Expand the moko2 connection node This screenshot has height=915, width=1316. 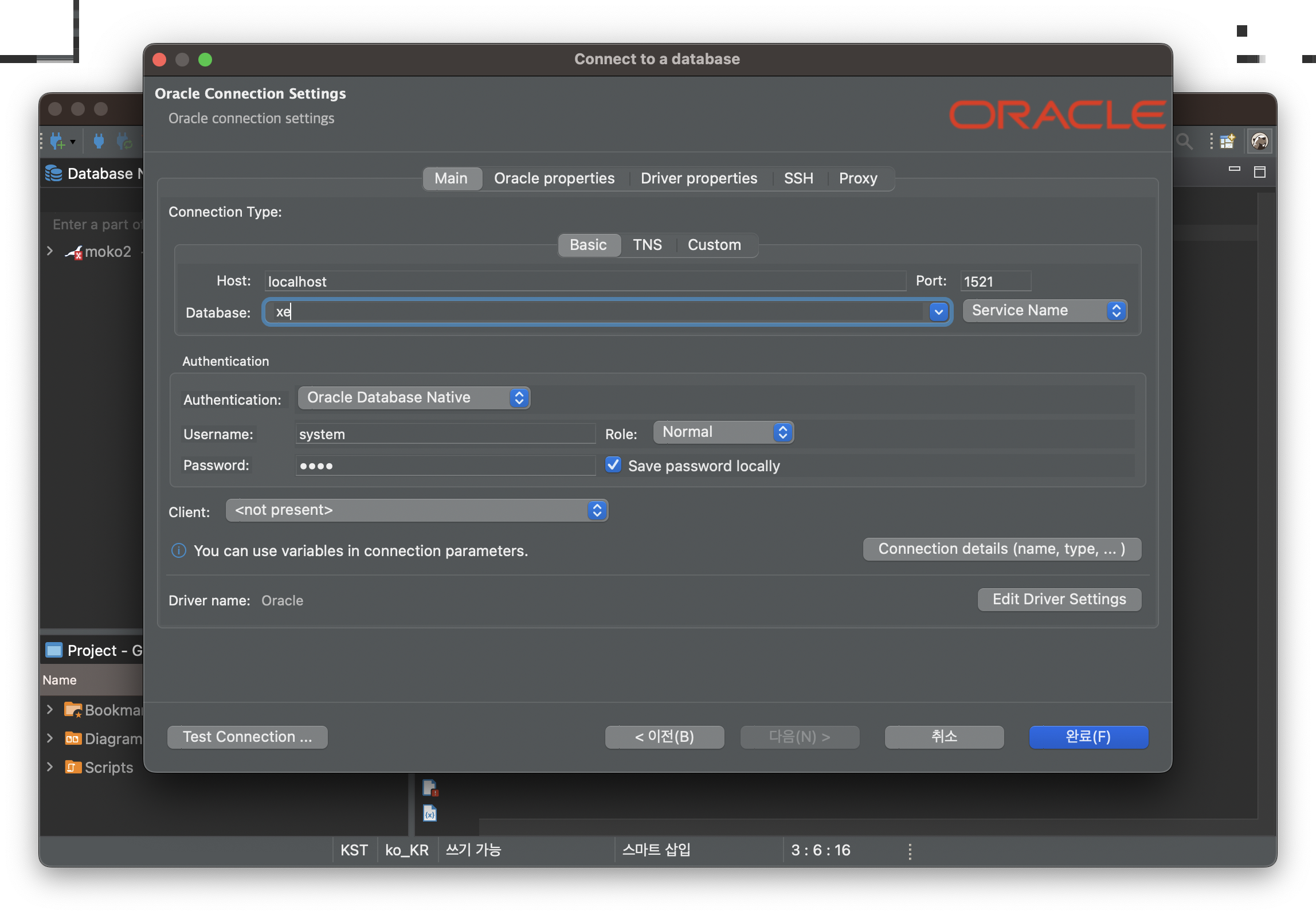click(50, 251)
